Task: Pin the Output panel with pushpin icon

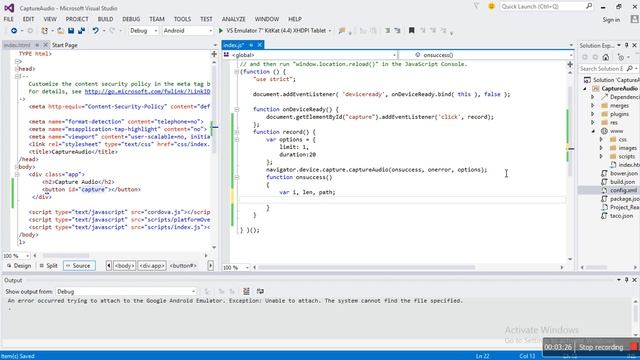Action: pos(627,280)
